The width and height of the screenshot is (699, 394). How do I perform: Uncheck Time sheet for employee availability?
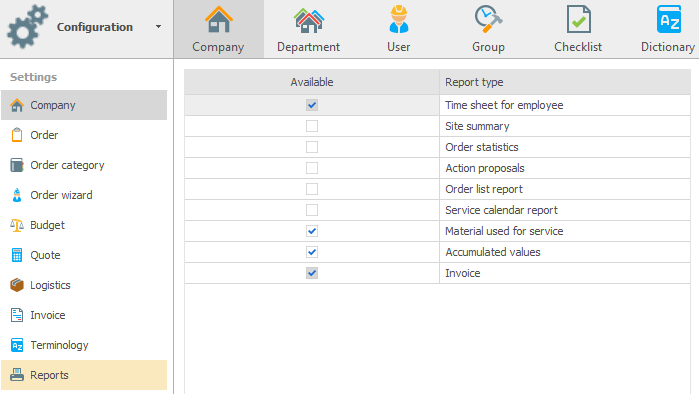(x=312, y=105)
